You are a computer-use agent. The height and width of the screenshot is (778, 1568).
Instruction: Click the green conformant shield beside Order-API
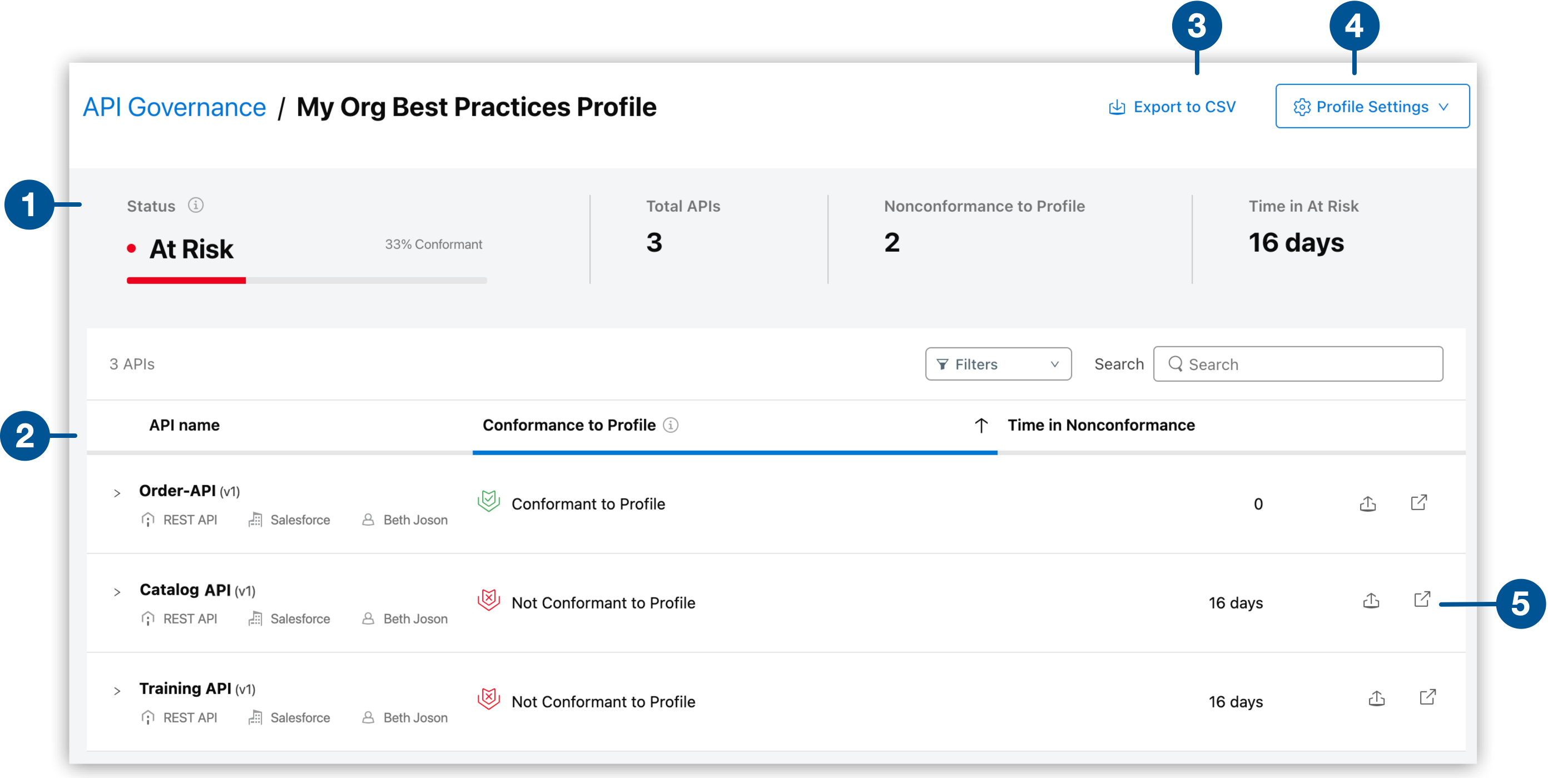[489, 502]
